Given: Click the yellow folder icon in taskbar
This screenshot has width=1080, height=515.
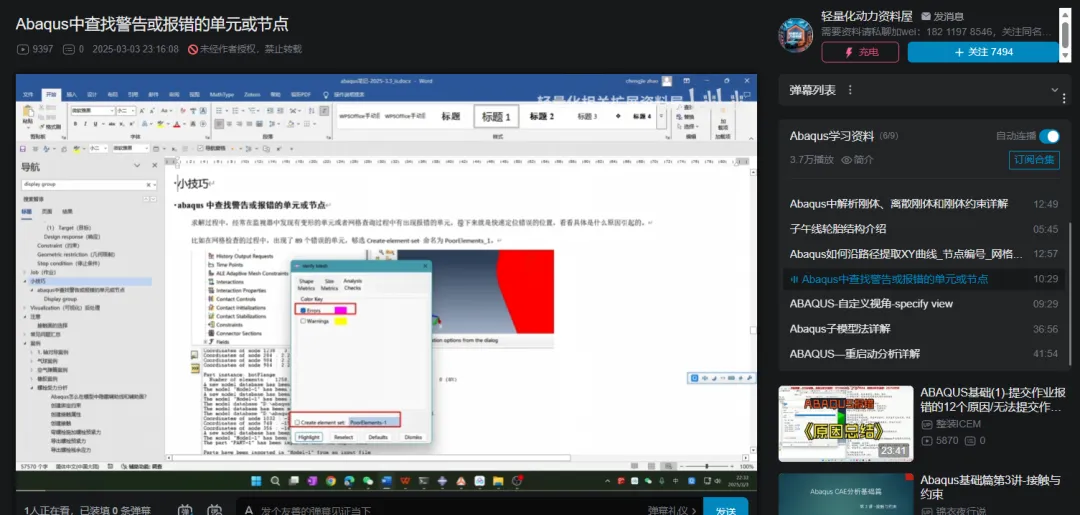Looking at the screenshot, I should [x=498, y=480].
